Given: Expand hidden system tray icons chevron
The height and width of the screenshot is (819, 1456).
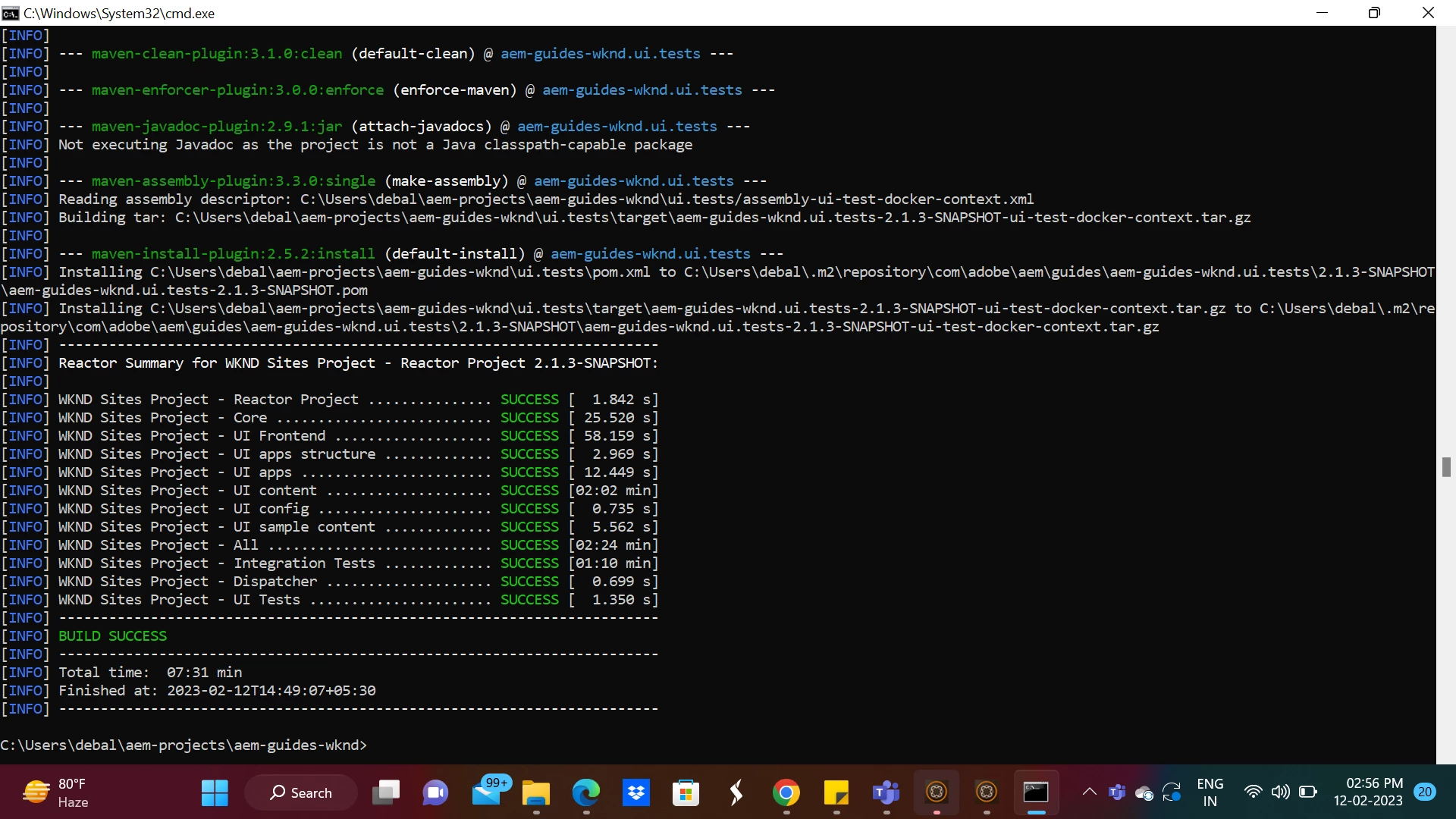Looking at the screenshot, I should (x=1089, y=792).
